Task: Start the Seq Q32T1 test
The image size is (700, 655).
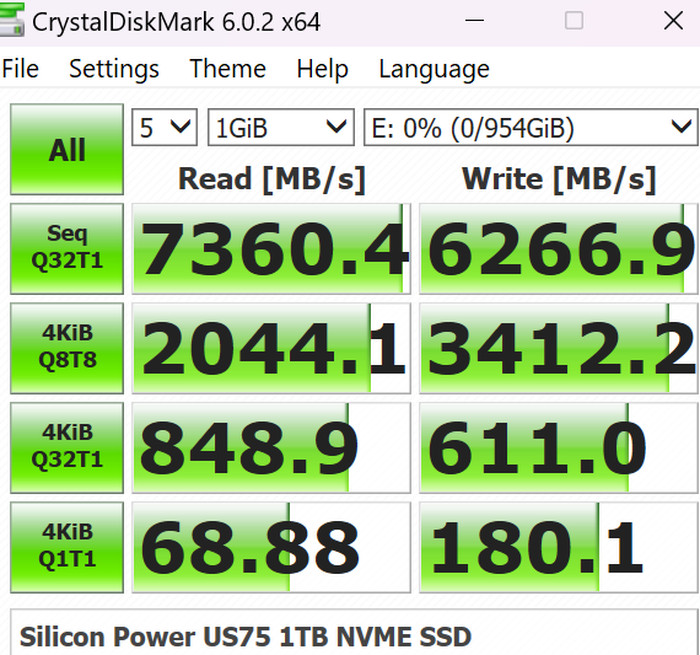Action: pyautogui.click(x=67, y=249)
